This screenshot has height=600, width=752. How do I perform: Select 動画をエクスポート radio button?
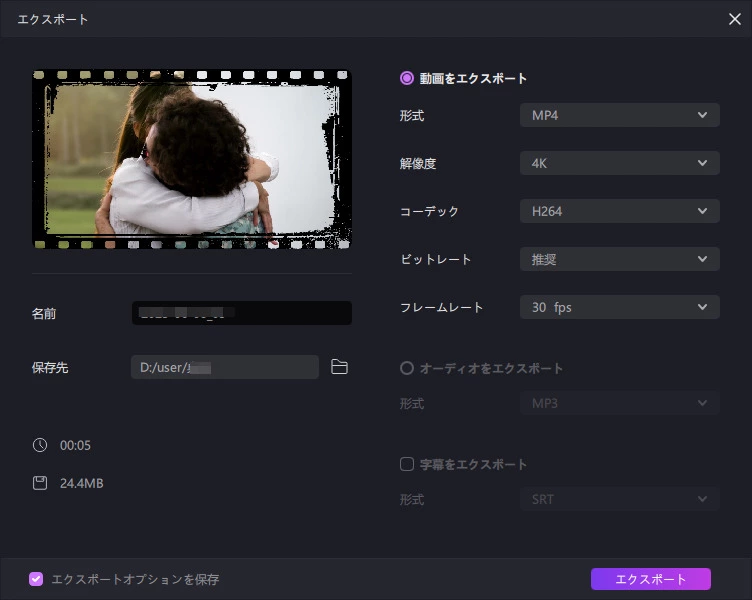(x=407, y=78)
